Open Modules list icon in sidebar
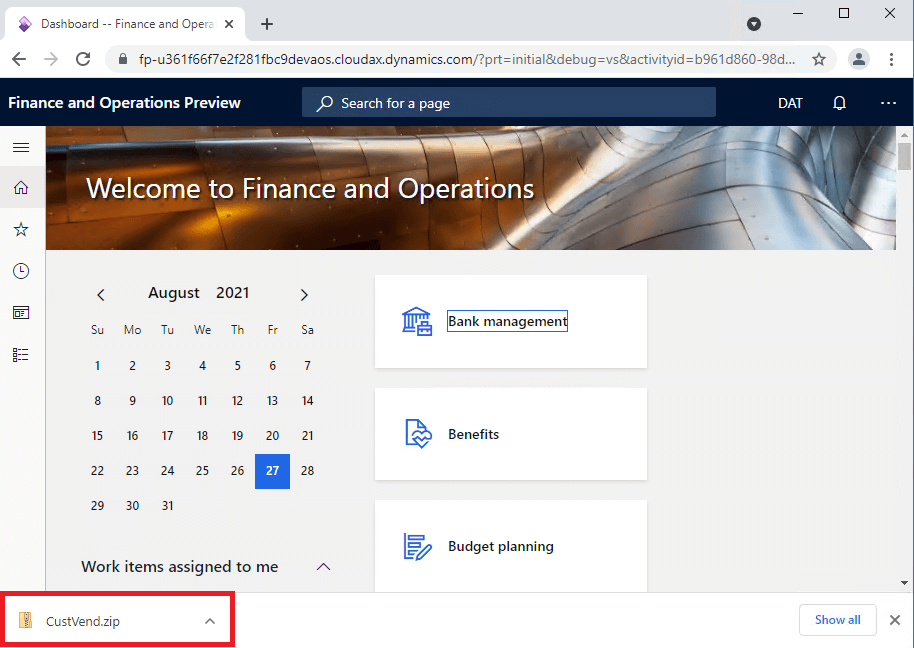Viewport: 914px width, 648px height. (21, 354)
